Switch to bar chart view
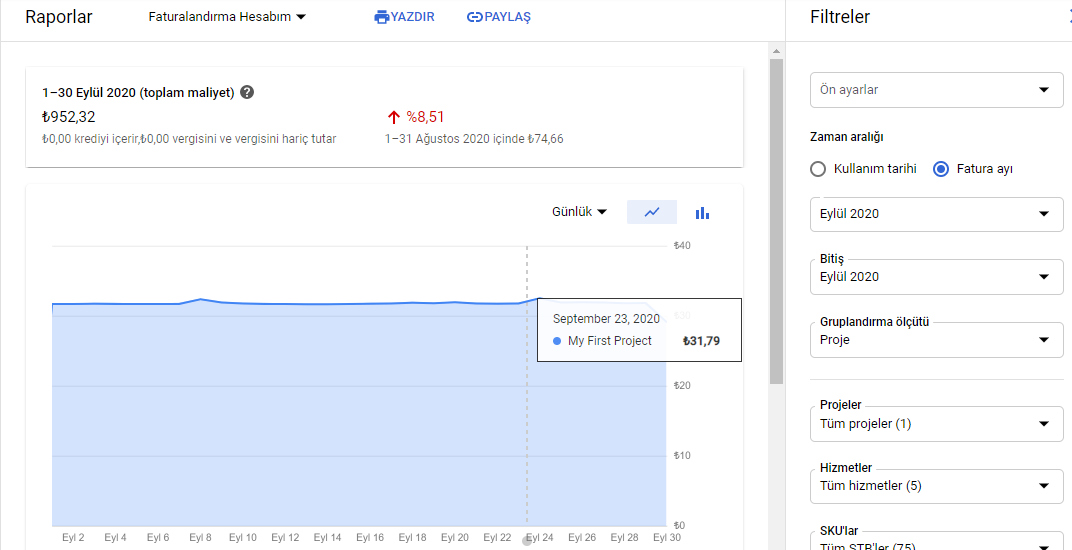 click(702, 213)
